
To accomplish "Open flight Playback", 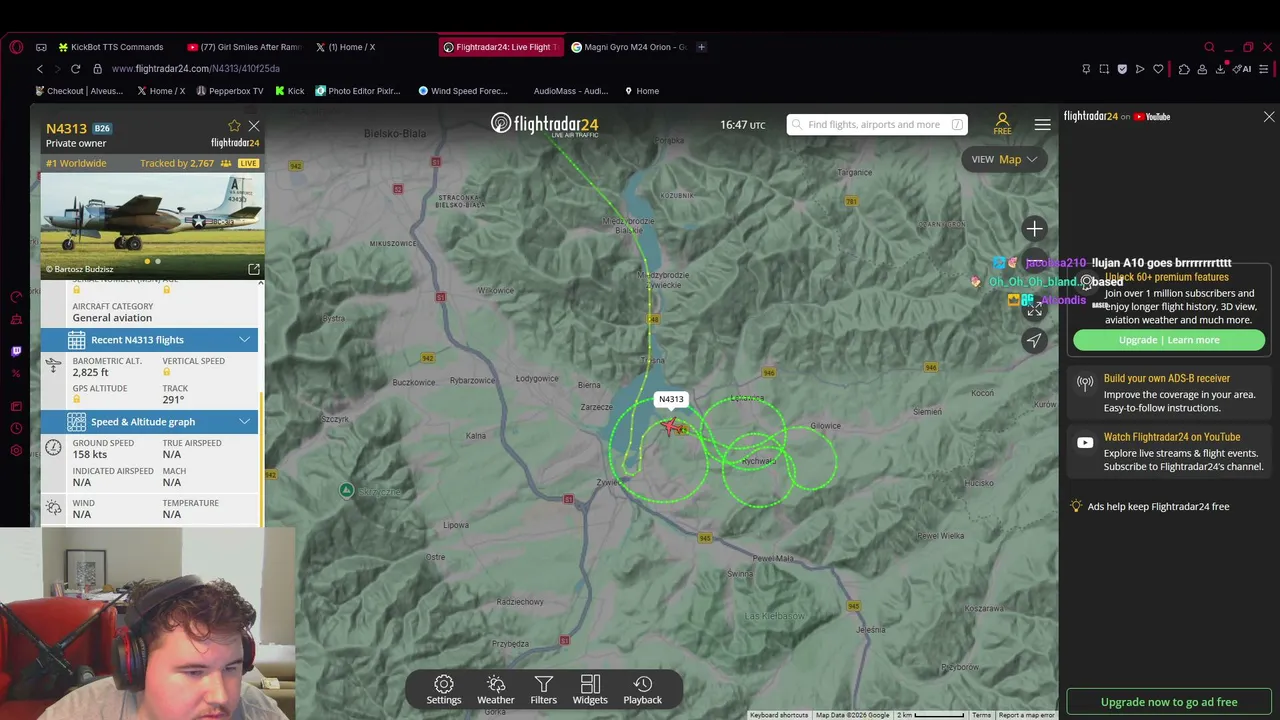I will click(643, 689).
